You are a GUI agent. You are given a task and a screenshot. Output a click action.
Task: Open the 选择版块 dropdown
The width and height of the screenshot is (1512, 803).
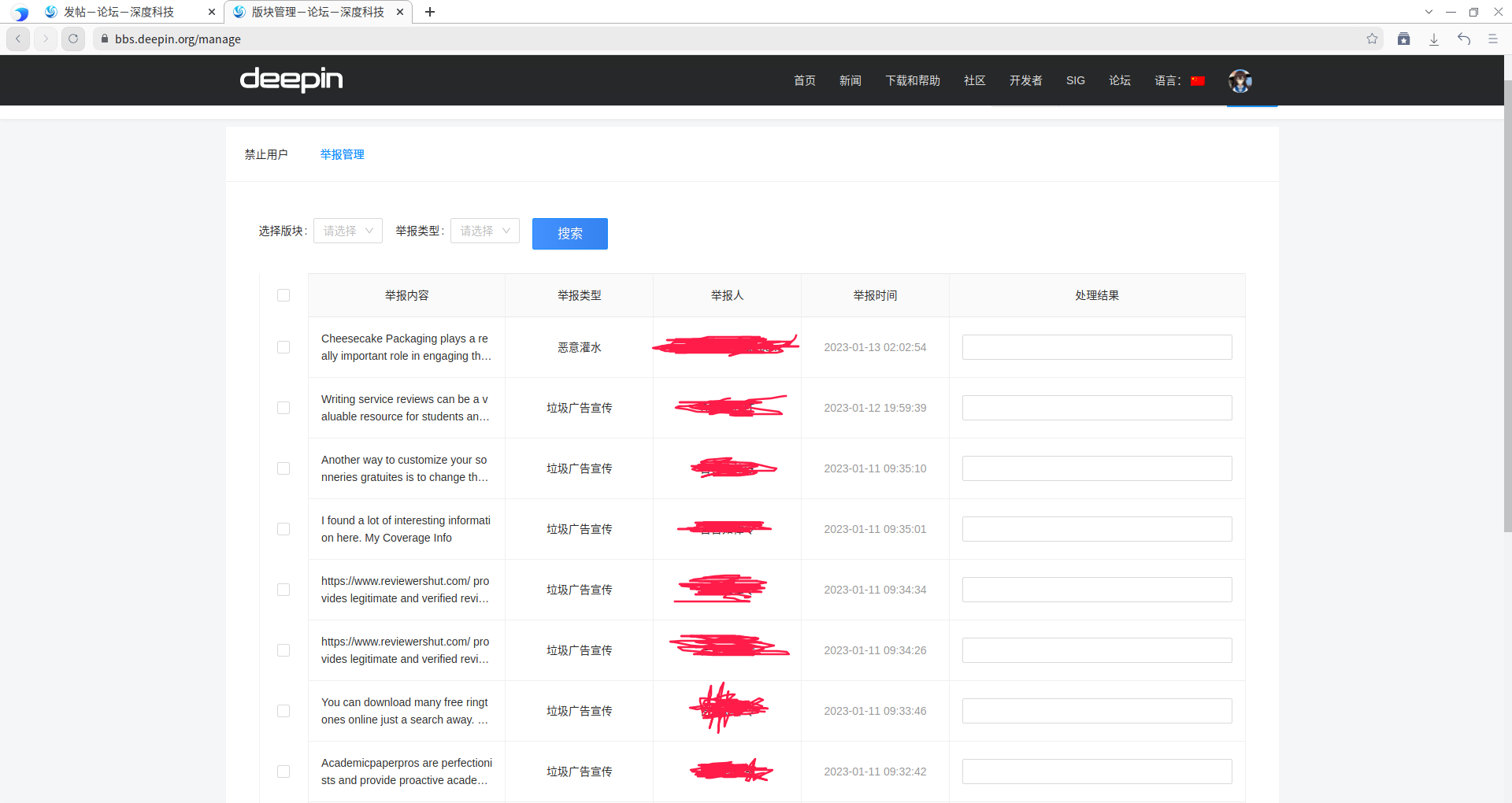click(x=347, y=231)
